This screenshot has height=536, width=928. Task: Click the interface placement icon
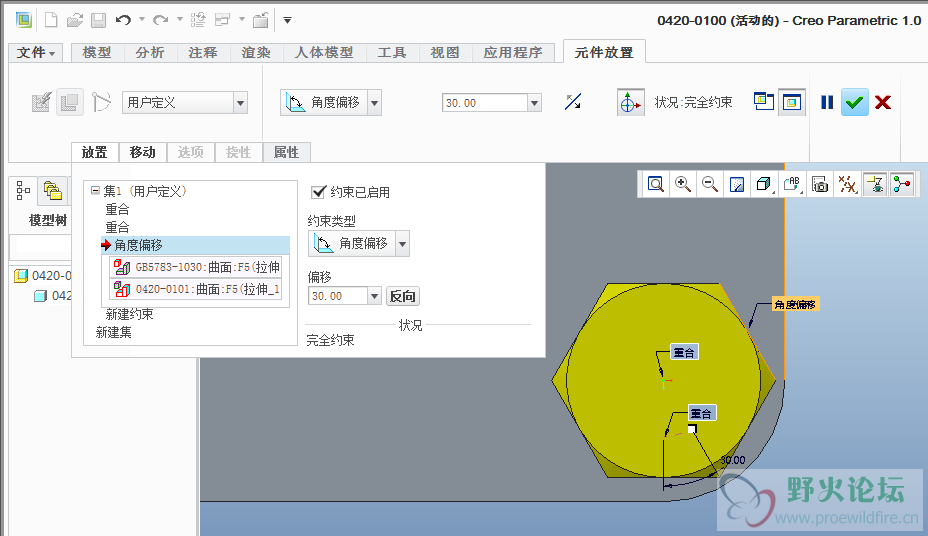point(41,103)
